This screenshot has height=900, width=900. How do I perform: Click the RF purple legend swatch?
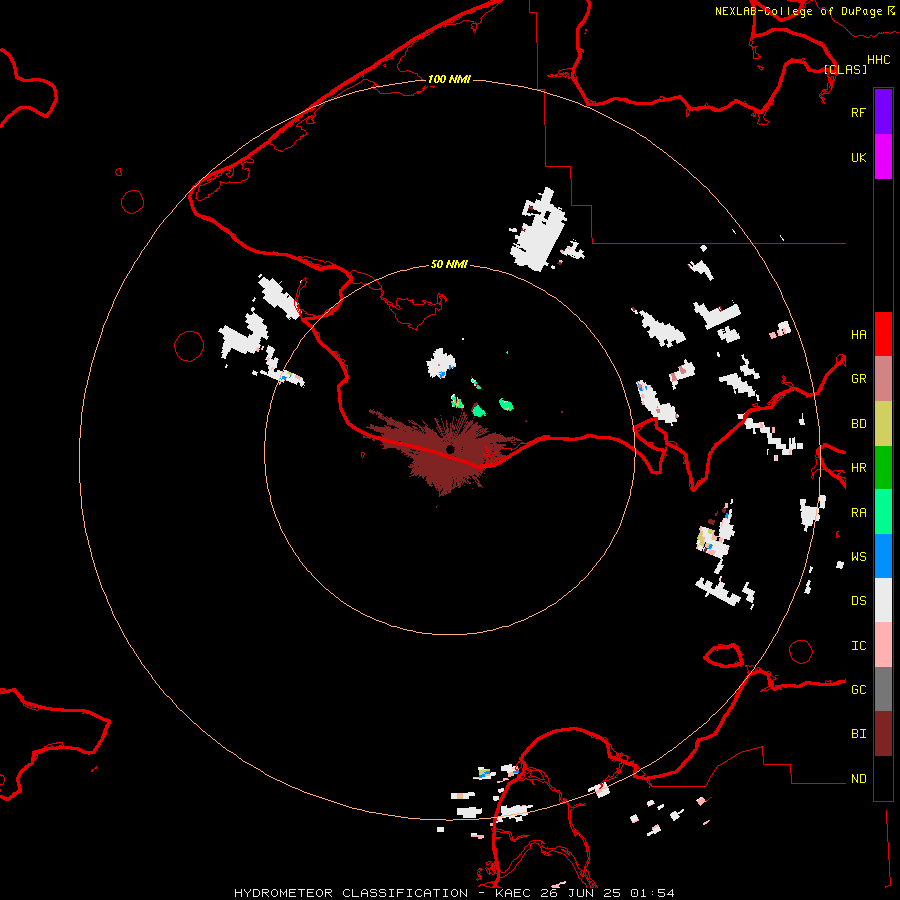point(883,112)
